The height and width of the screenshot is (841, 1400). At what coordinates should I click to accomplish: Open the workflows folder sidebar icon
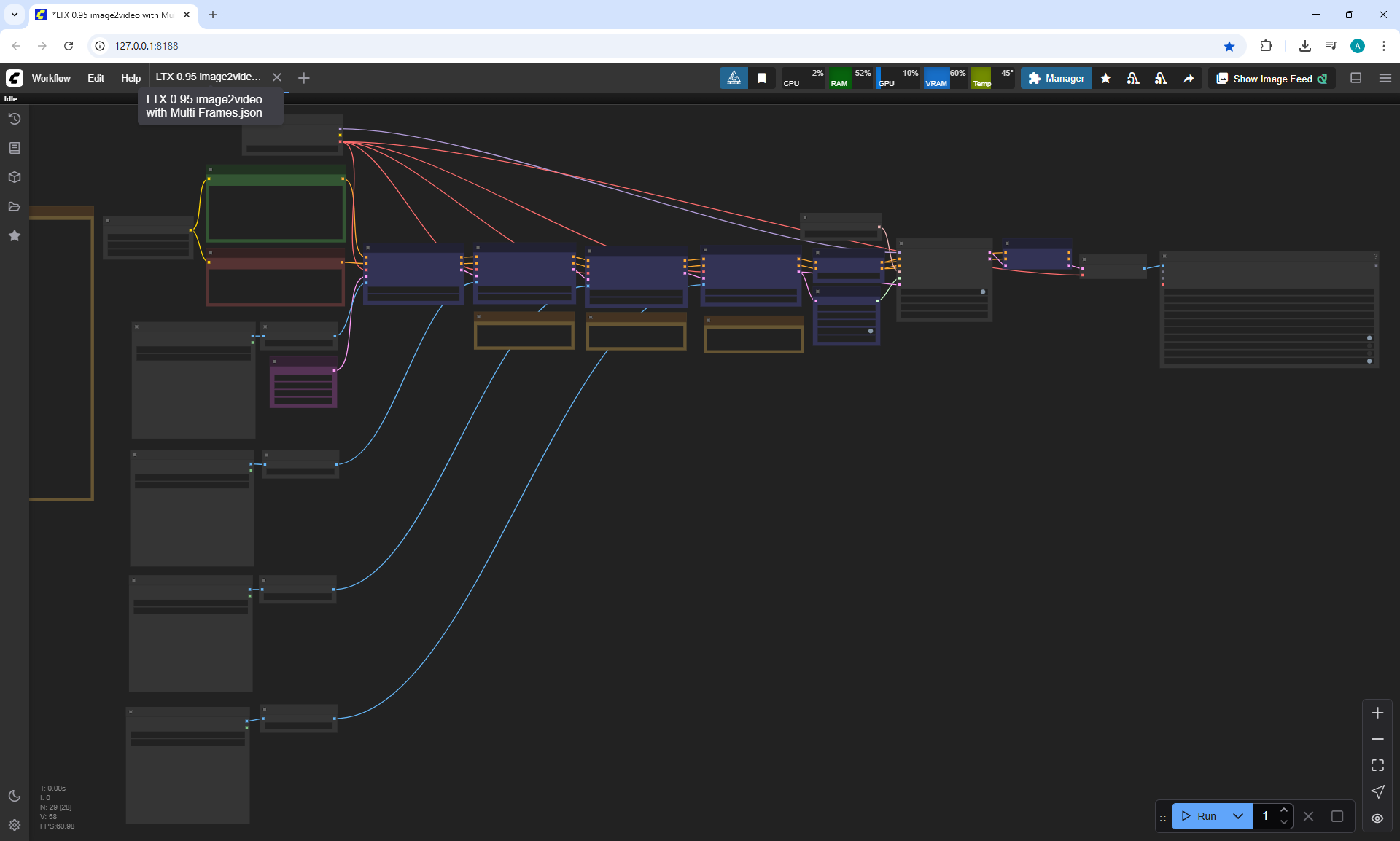14,206
